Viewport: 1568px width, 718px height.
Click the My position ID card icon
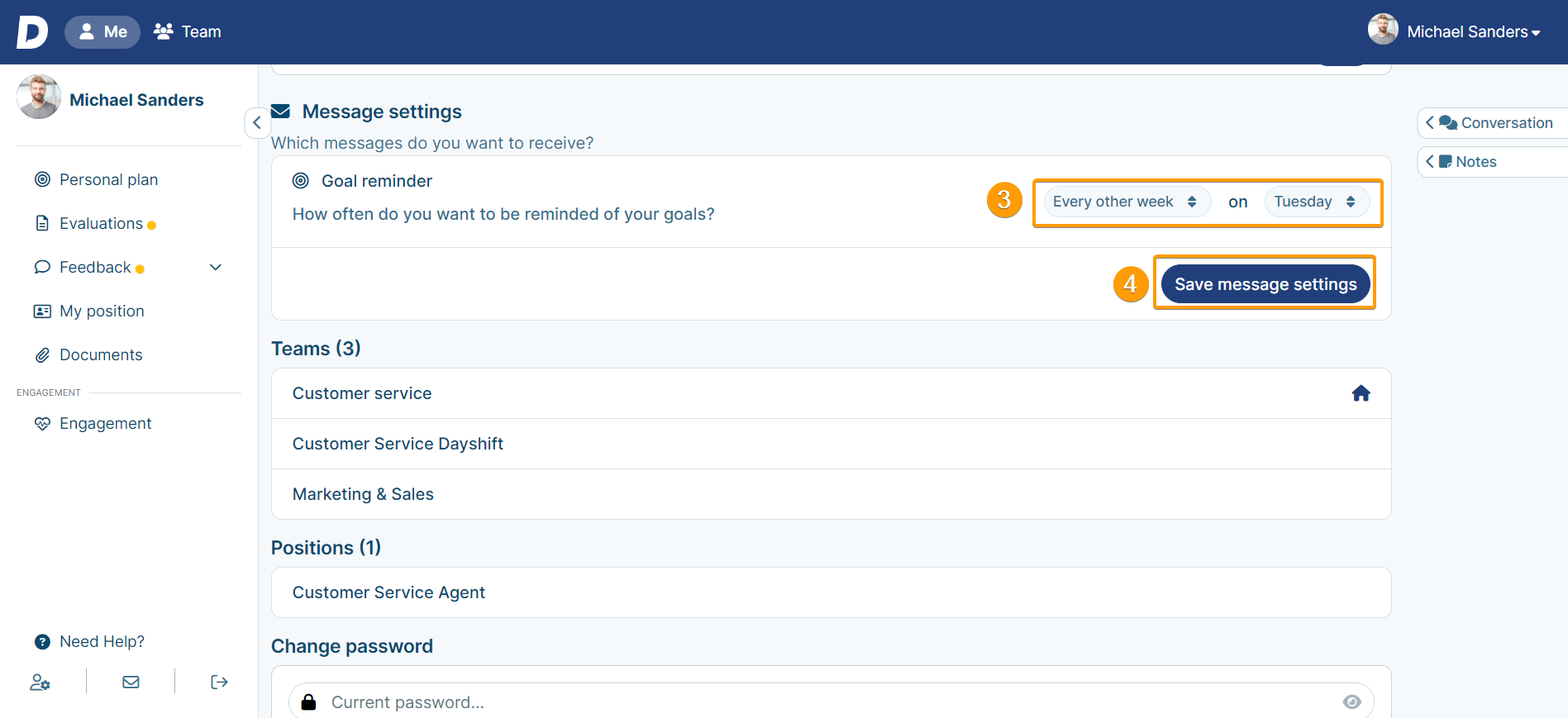(x=42, y=311)
